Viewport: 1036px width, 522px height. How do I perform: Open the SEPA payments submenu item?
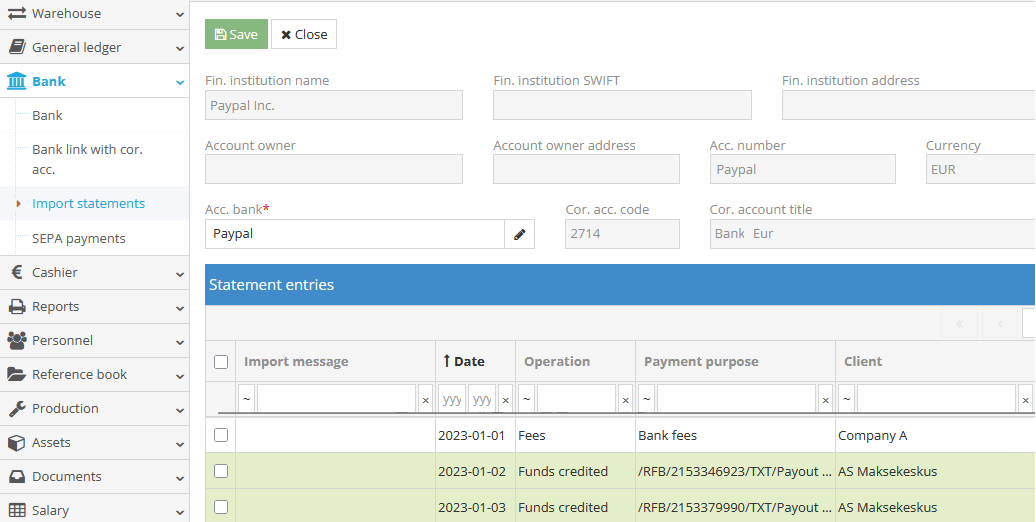(79, 238)
